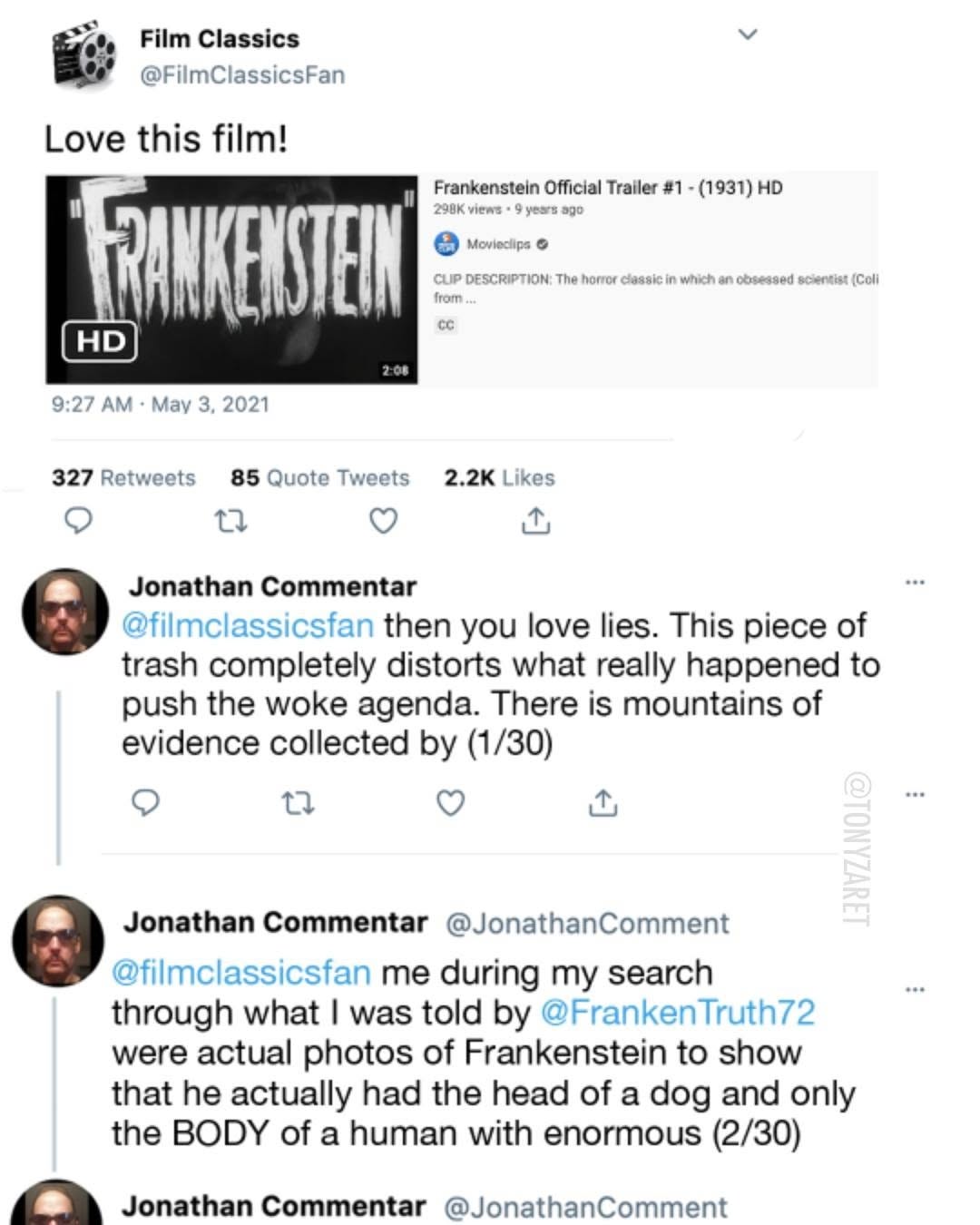Open Jonathan Commentar's avatar on (2/30) tweet
Viewport: 980px width, 1225px height.
click(x=57, y=940)
